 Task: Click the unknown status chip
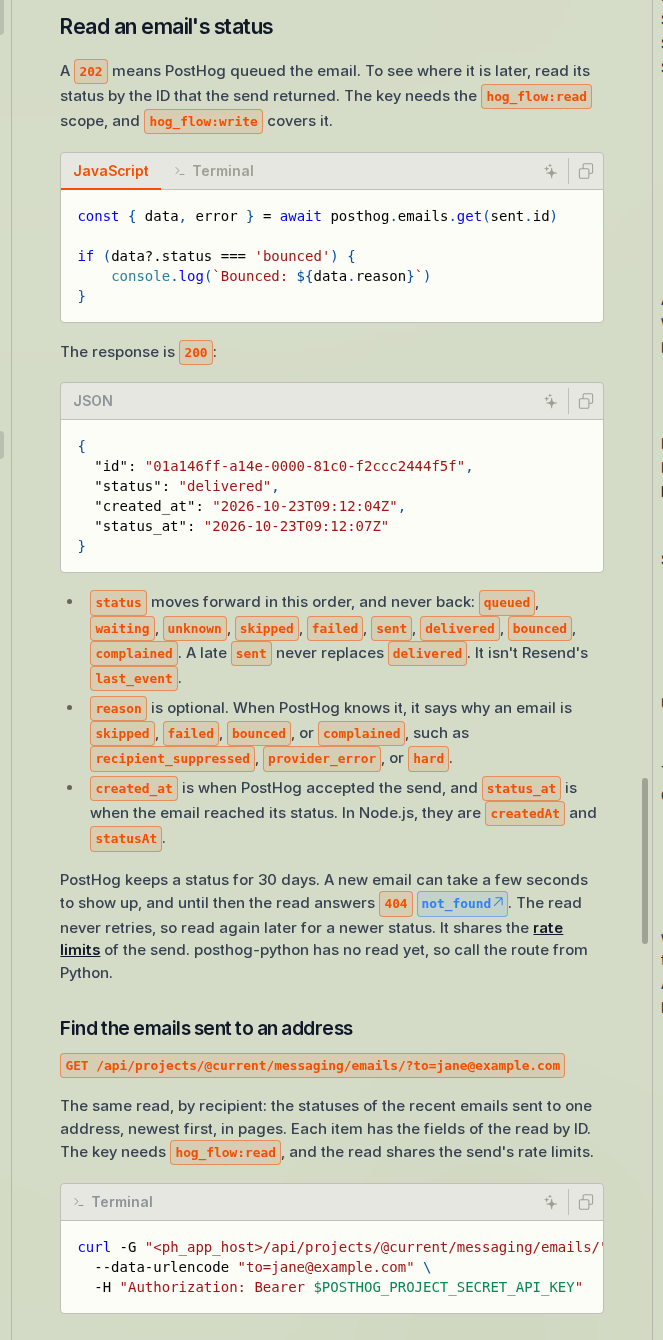pos(194,629)
